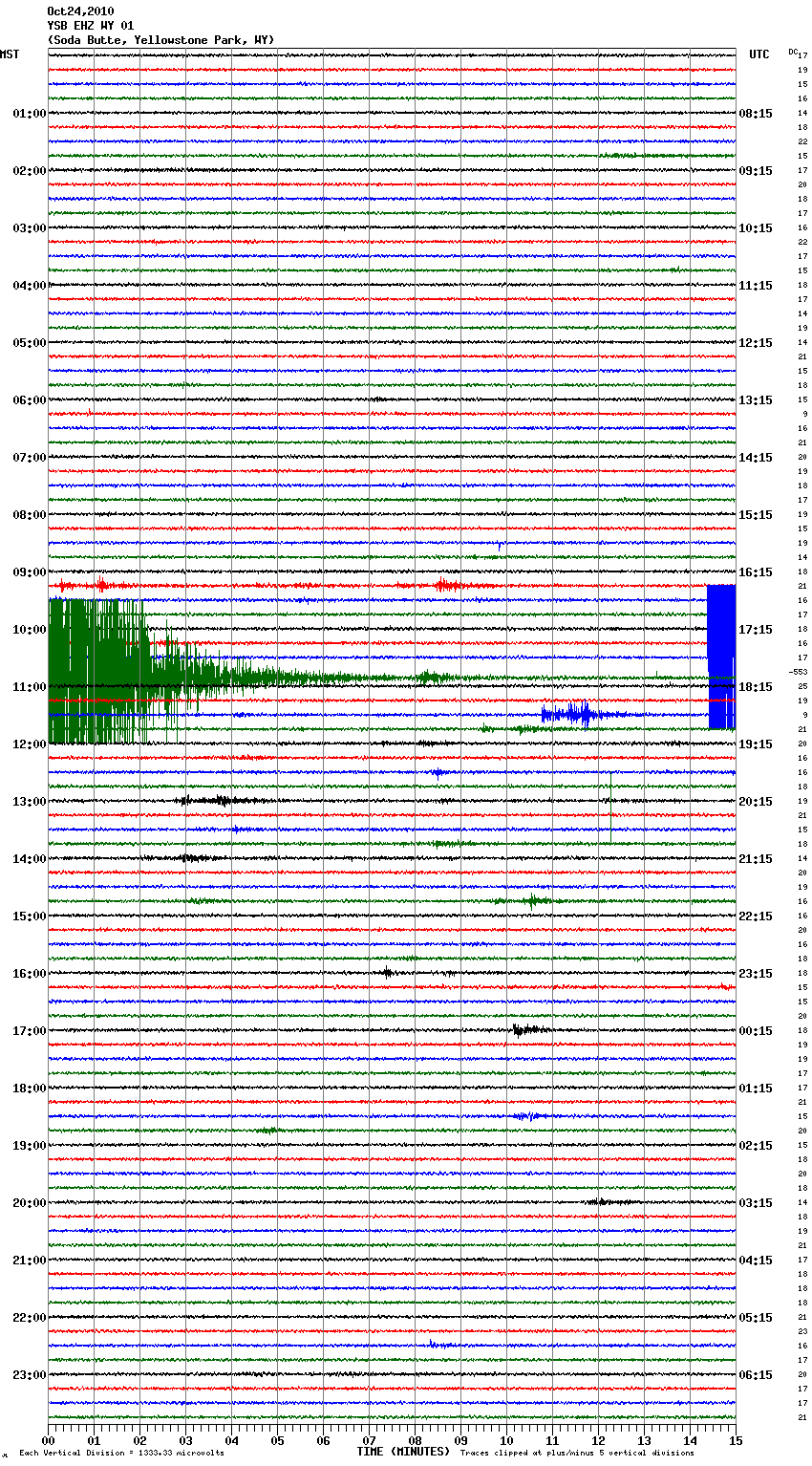Click the TIME (MINUTES) axis title
This screenshot has height=1466, width=812.
(x=403, y=1452)
